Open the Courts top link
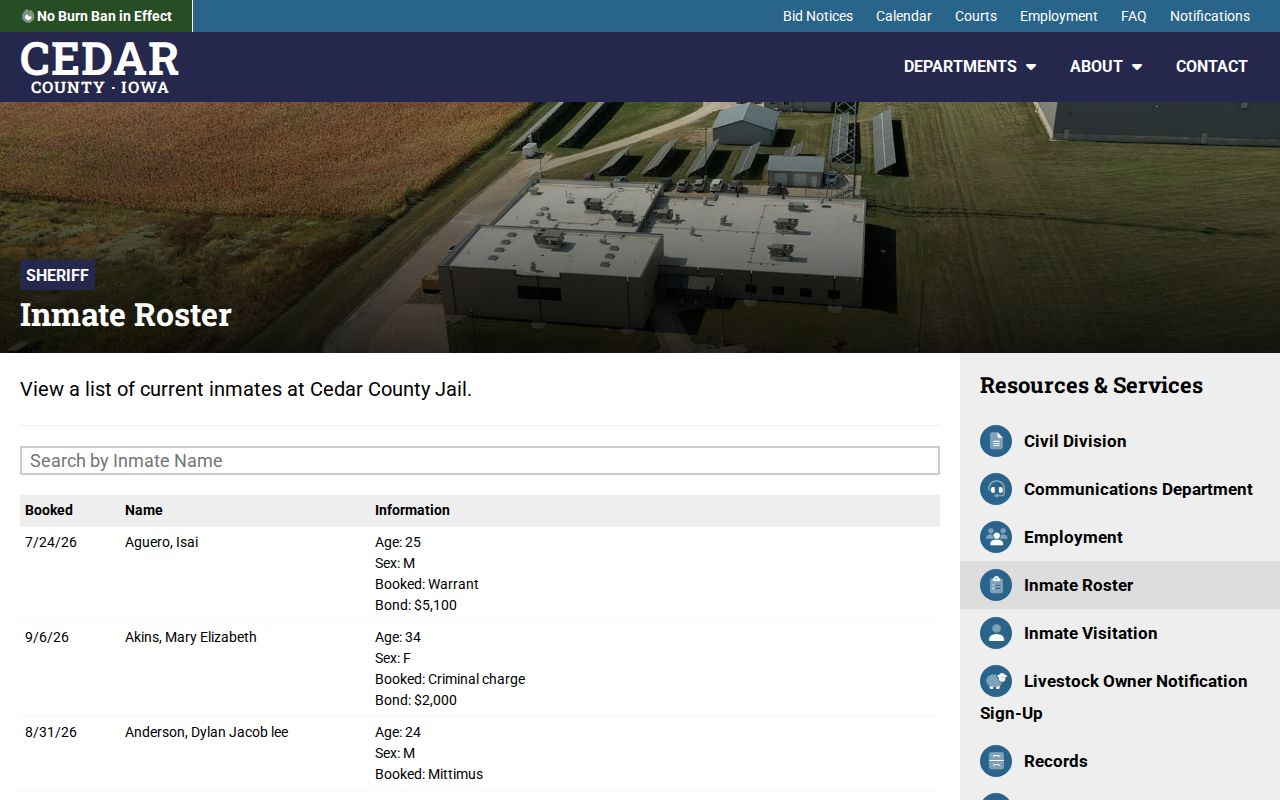Image resolution: width=1280 pixels, height=800 pixels. (x=976, y=16)
